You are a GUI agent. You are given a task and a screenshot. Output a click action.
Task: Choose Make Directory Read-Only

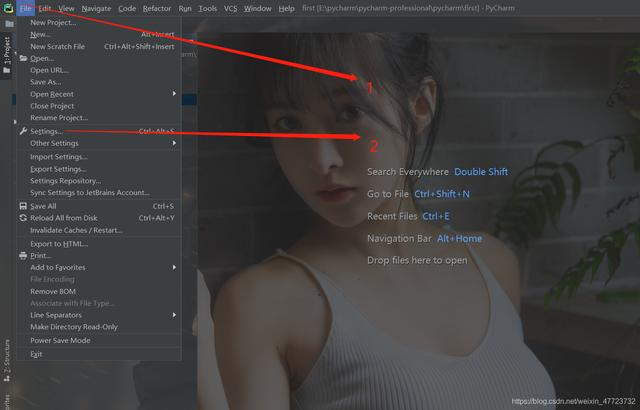tap(74, 327)
